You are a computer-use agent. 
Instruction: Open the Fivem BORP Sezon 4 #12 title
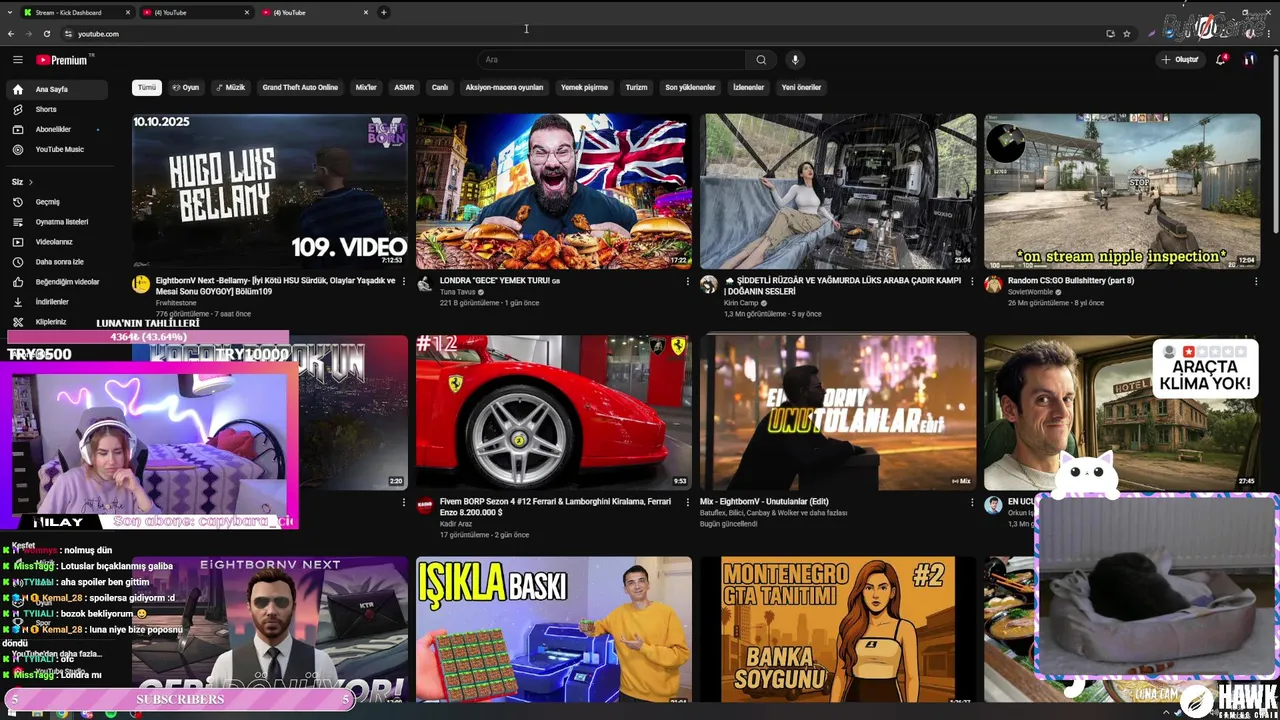pyautogui.click(x=555, y=507)
